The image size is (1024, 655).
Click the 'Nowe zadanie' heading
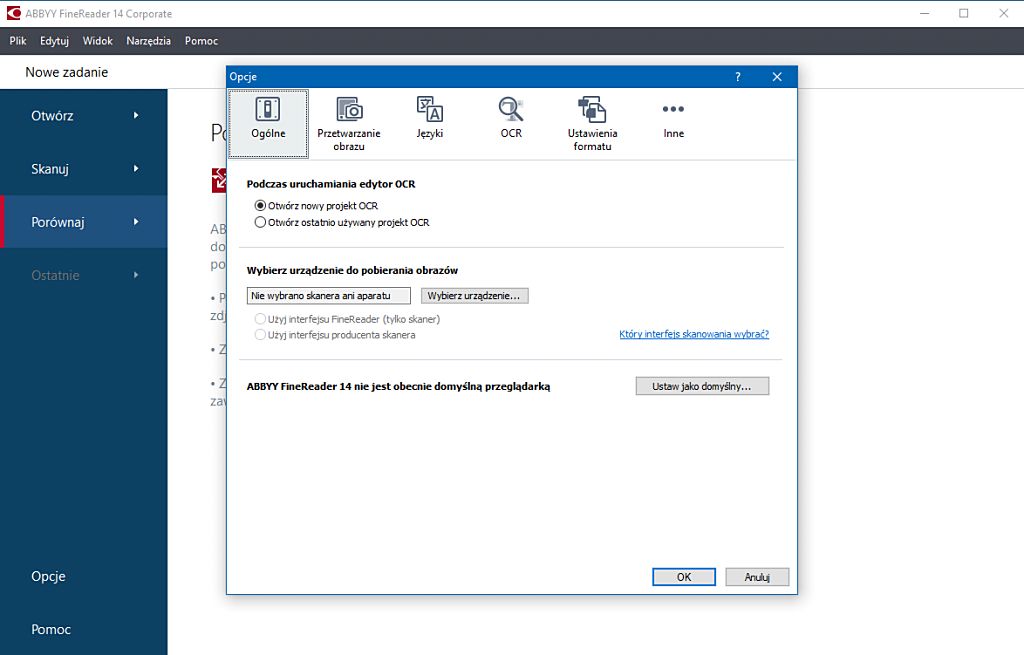tap(67, 72)
